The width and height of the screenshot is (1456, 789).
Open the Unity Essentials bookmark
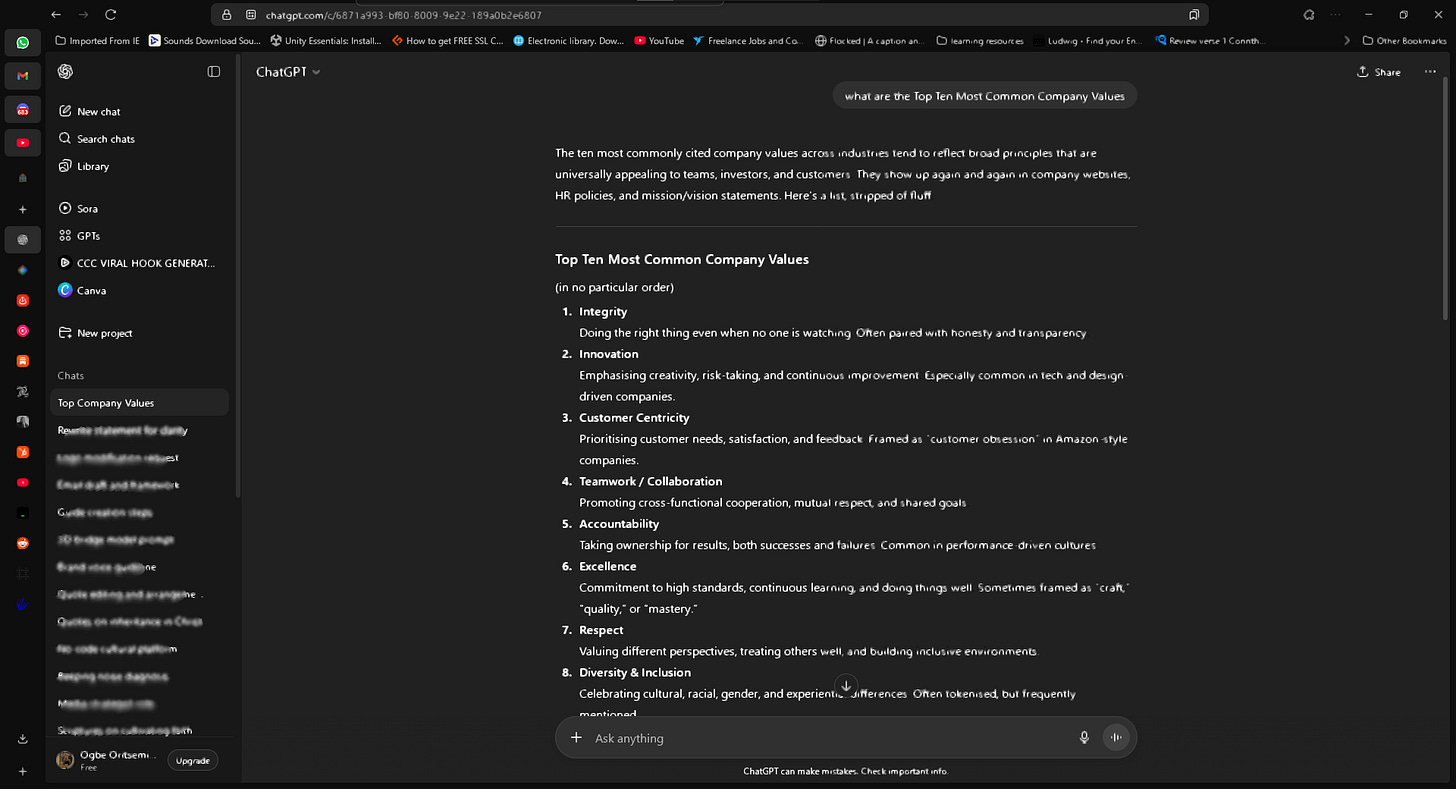tap(328, 41)
